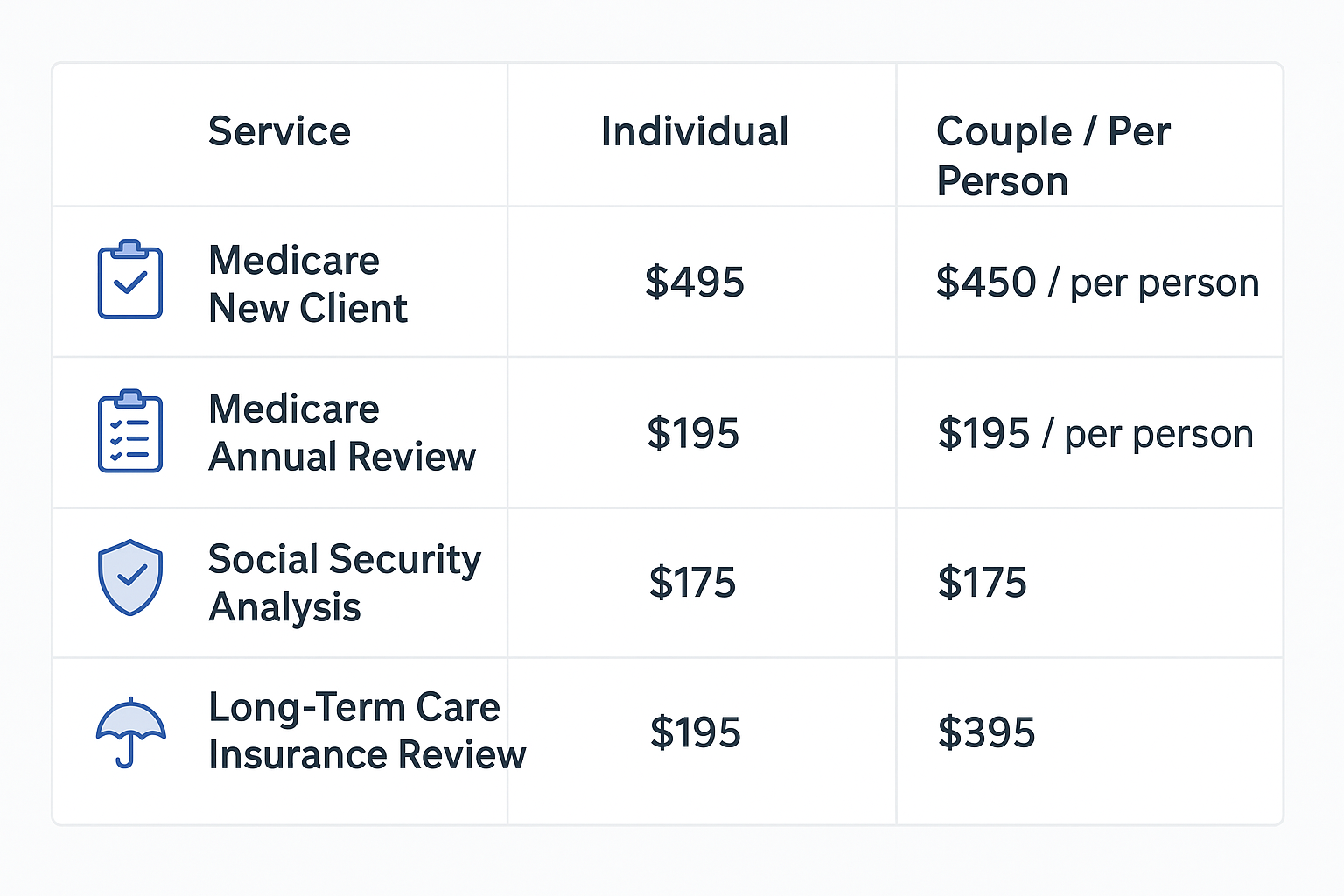Image resolution: width=1344 pixels, height=896 pixels.
Task: Click the Medicare New Client service name
Action: (x=308, y=284)
